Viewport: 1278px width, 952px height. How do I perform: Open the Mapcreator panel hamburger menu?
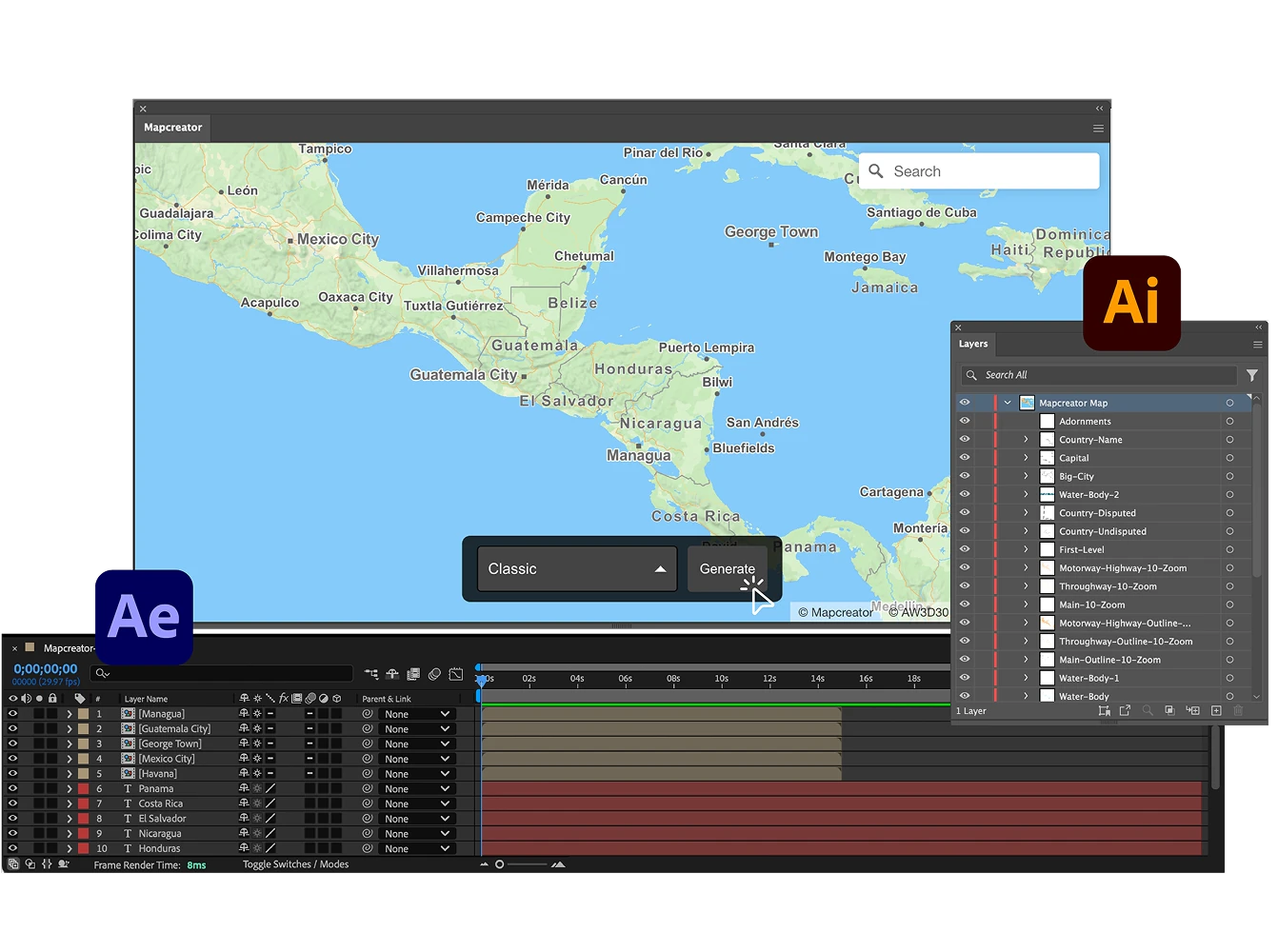click(x=1098, y=129)
